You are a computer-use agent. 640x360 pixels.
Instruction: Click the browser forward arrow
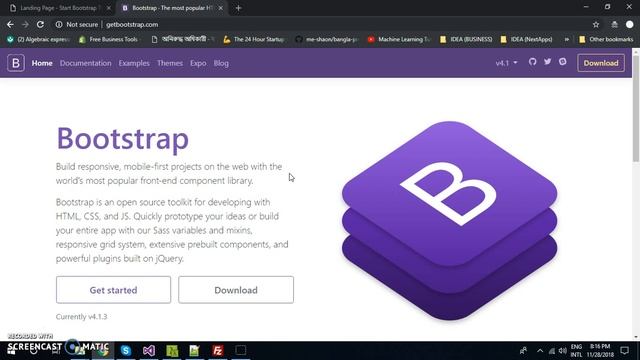pyautogui.click(x=25, y=24)
